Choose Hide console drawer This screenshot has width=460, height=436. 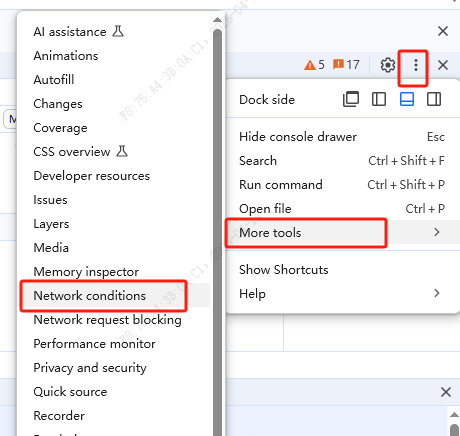point(343,137)
